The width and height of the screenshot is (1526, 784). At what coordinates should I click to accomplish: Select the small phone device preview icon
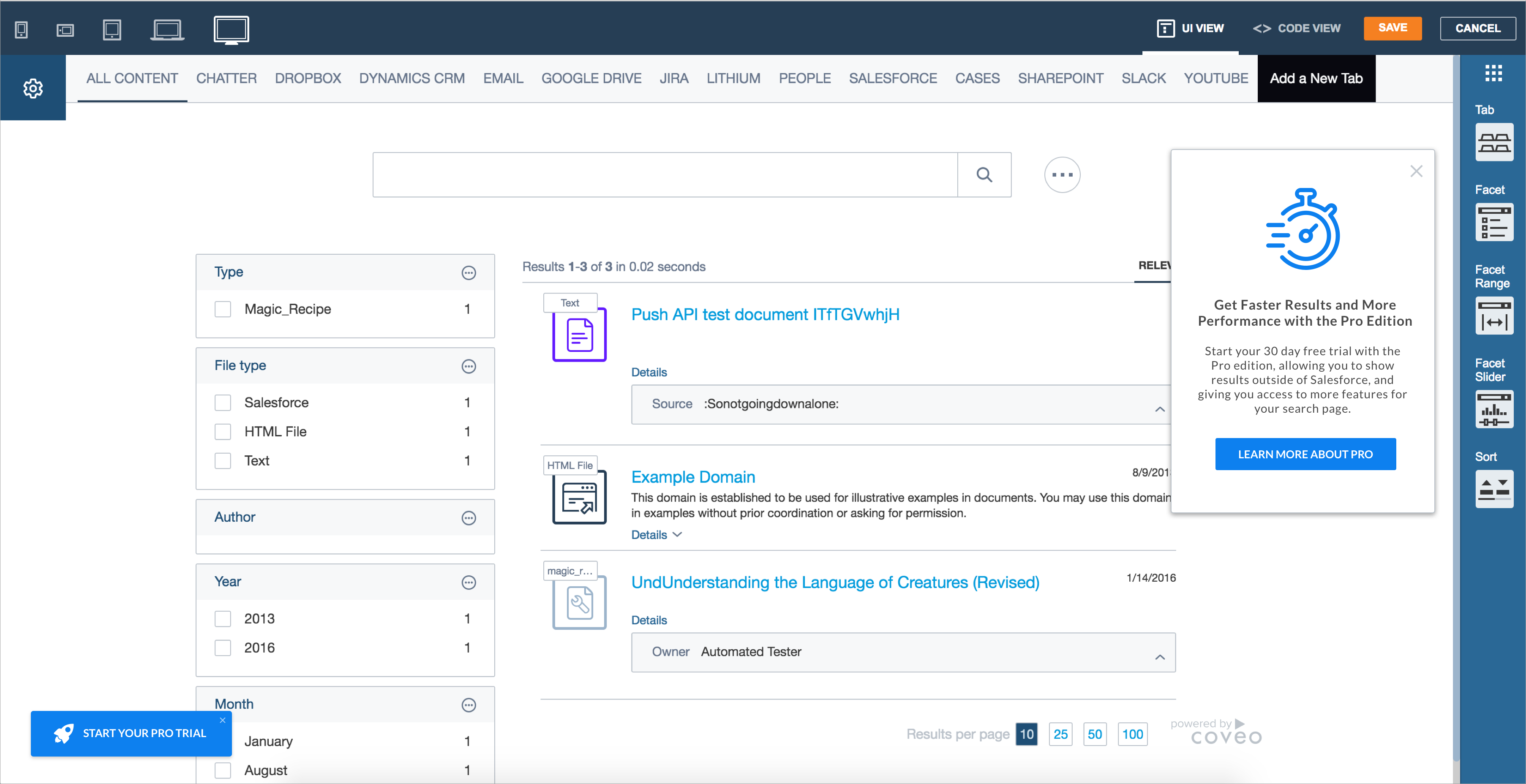[21, 30]
